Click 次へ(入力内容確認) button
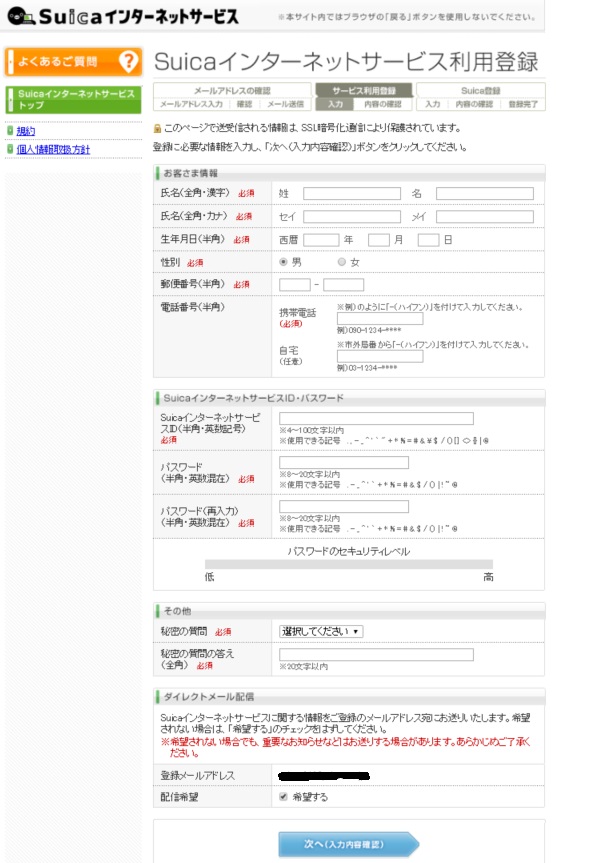This screenshot has width=593, height=863. click(349, 844)
